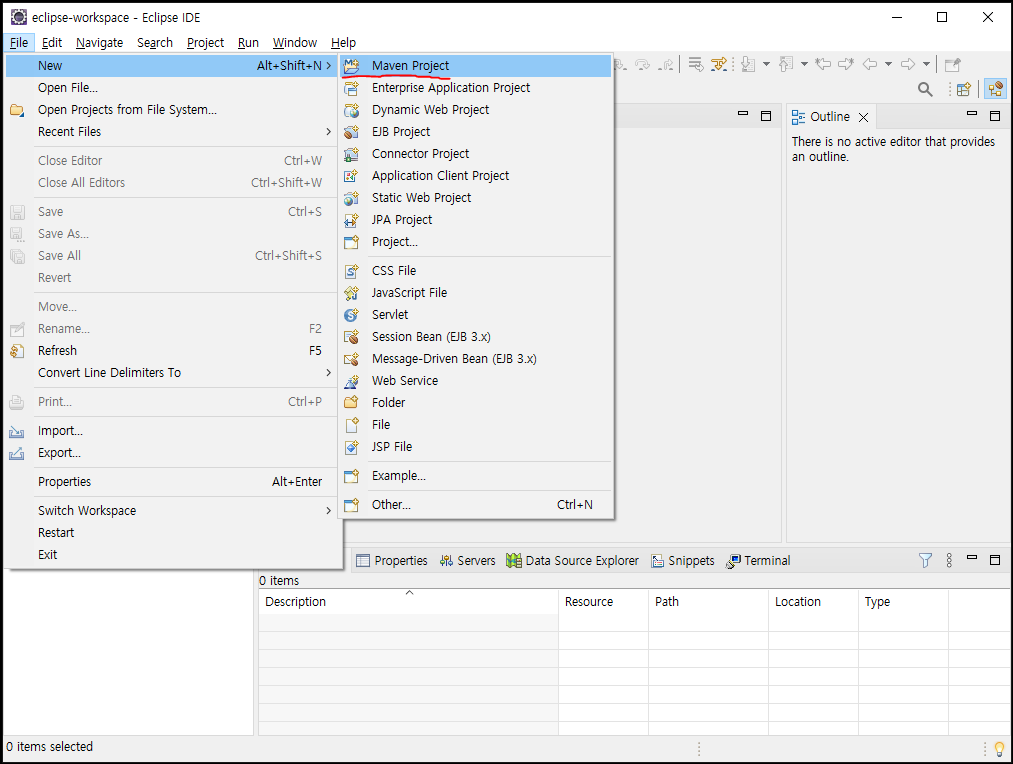Expand Convert Line Delimiters To submenu
This screenshot has width=1013, height=764.
pos(328,373)
